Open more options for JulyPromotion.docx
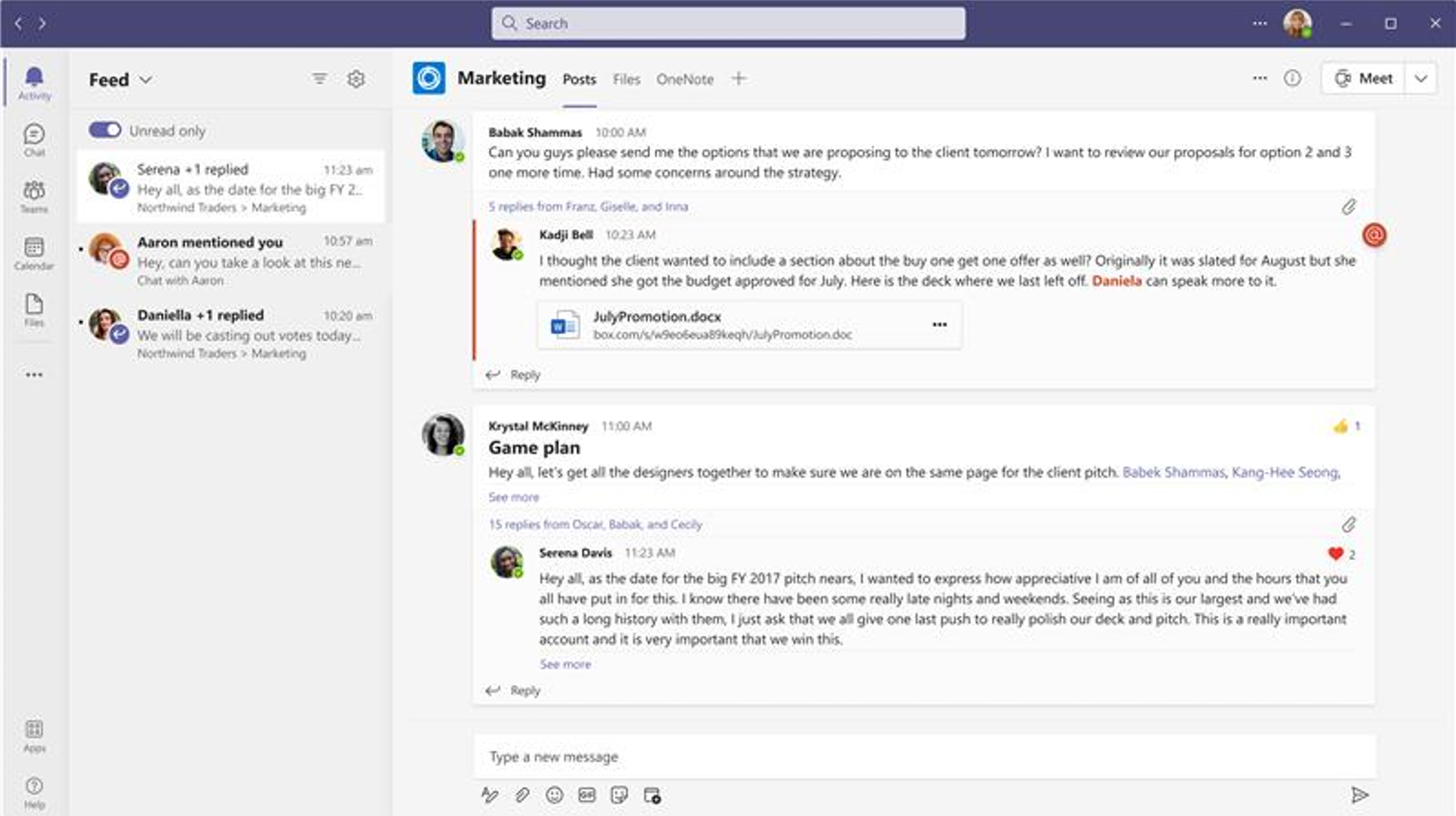This screenshot has height=816, width=1456. click(x=938, y=324)
